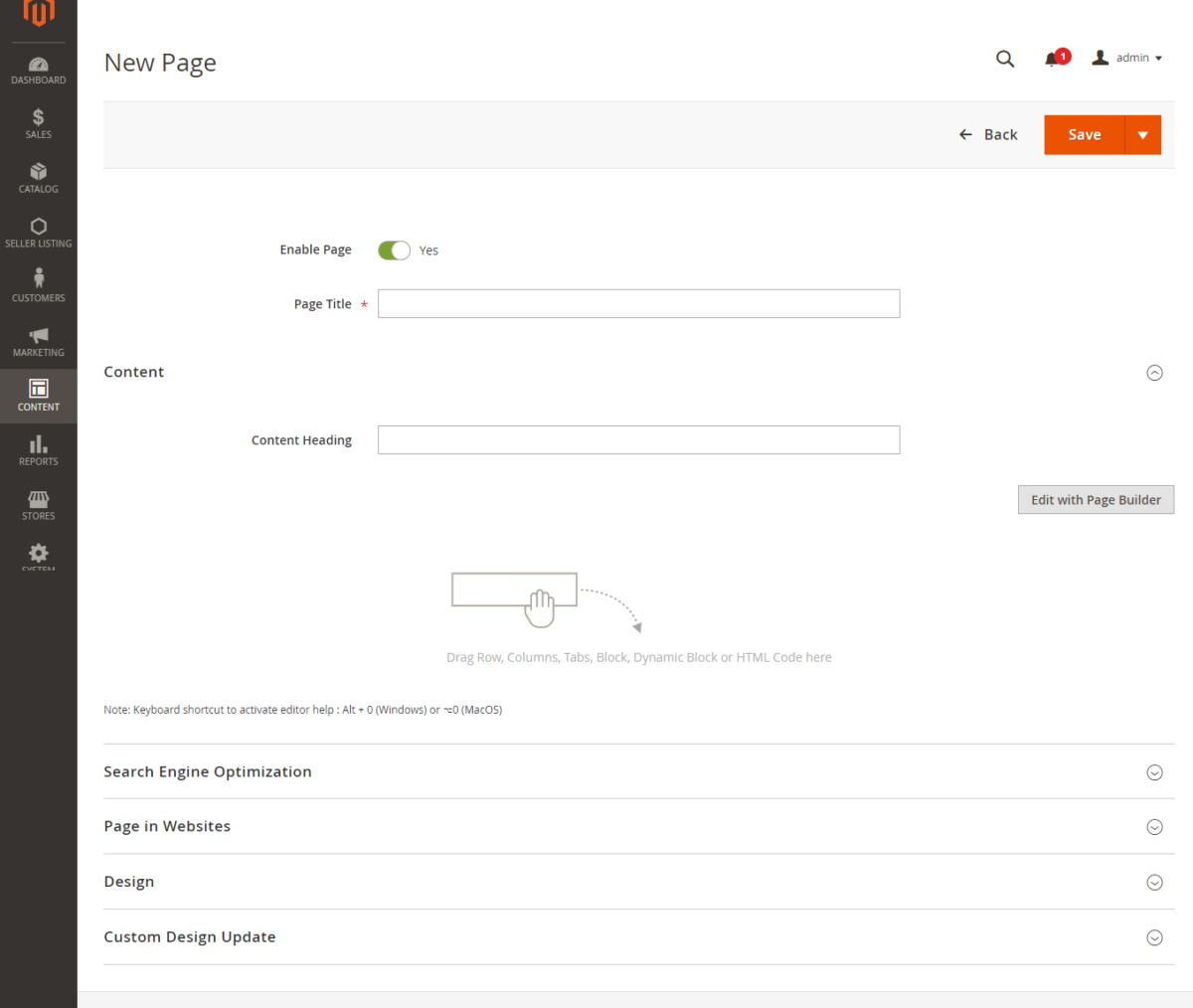The width and height of the screenshot is (1193, 1008).
Task: Click the Magento logo icon
Action: click(x=39, y=13)
